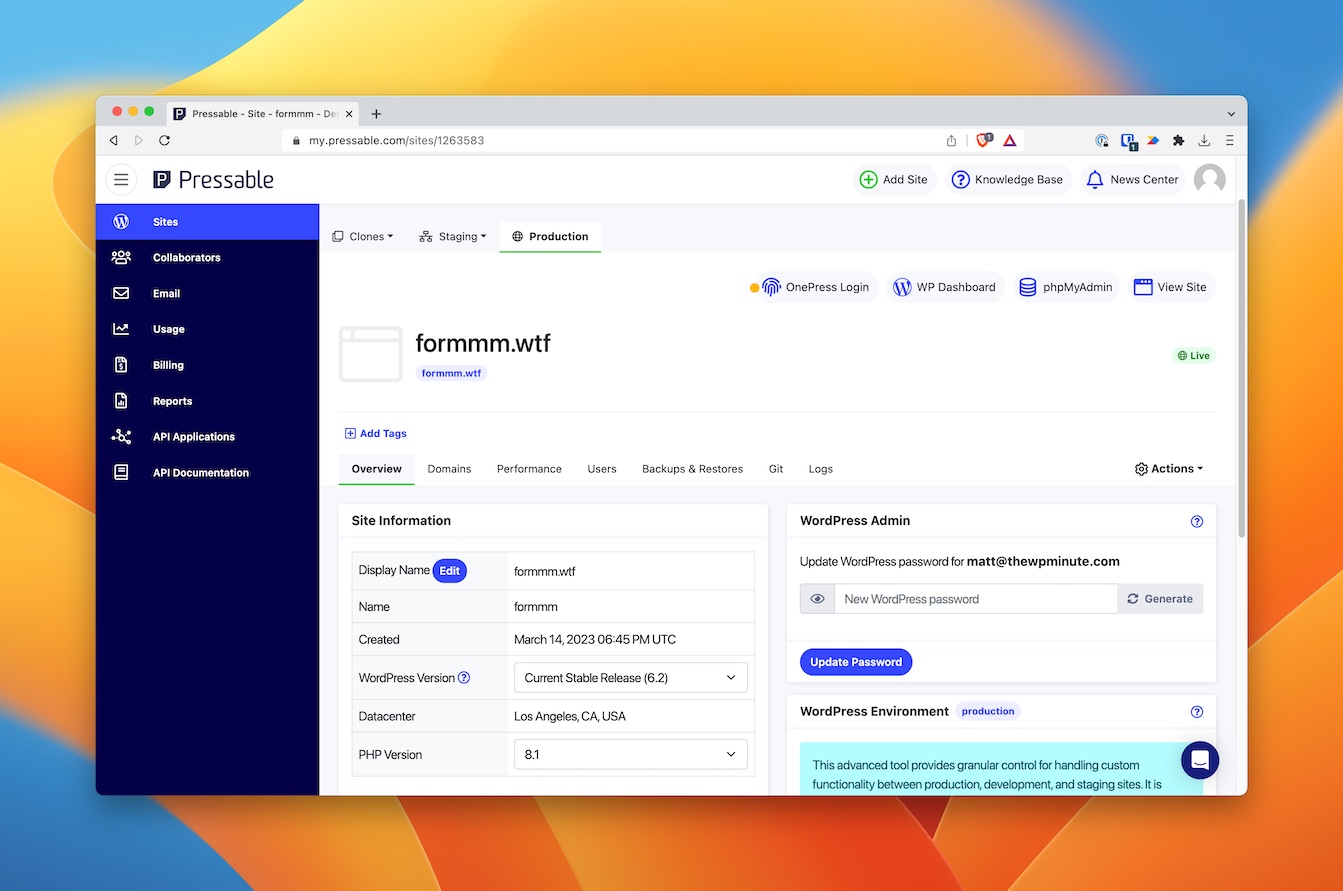Switch to the Git tab

(x=776, y=469)
